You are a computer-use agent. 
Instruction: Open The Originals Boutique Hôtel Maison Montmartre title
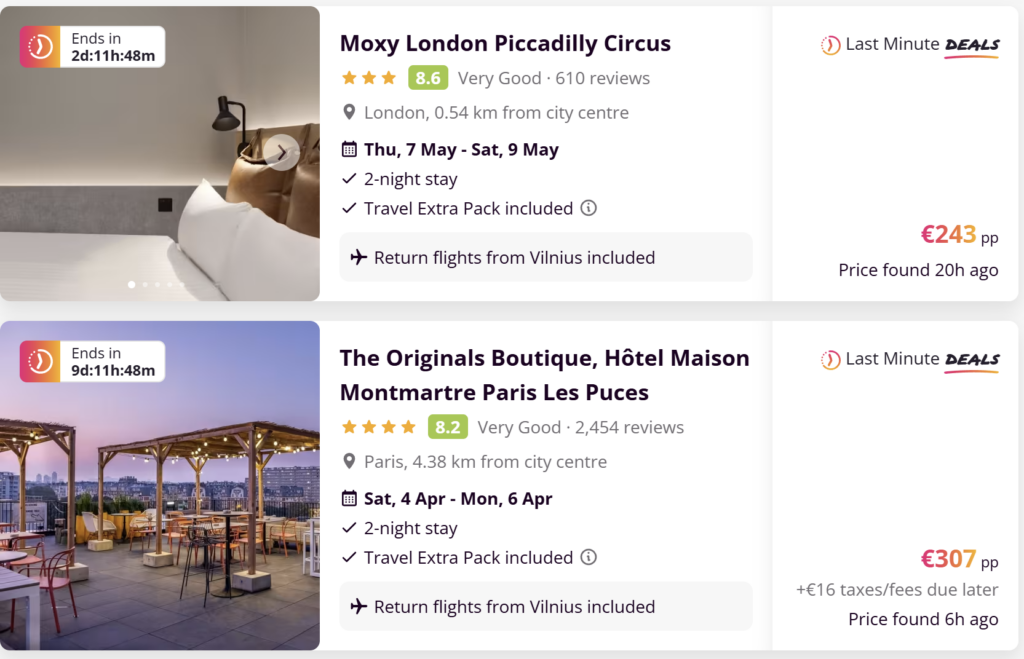[x=544, y=375]
